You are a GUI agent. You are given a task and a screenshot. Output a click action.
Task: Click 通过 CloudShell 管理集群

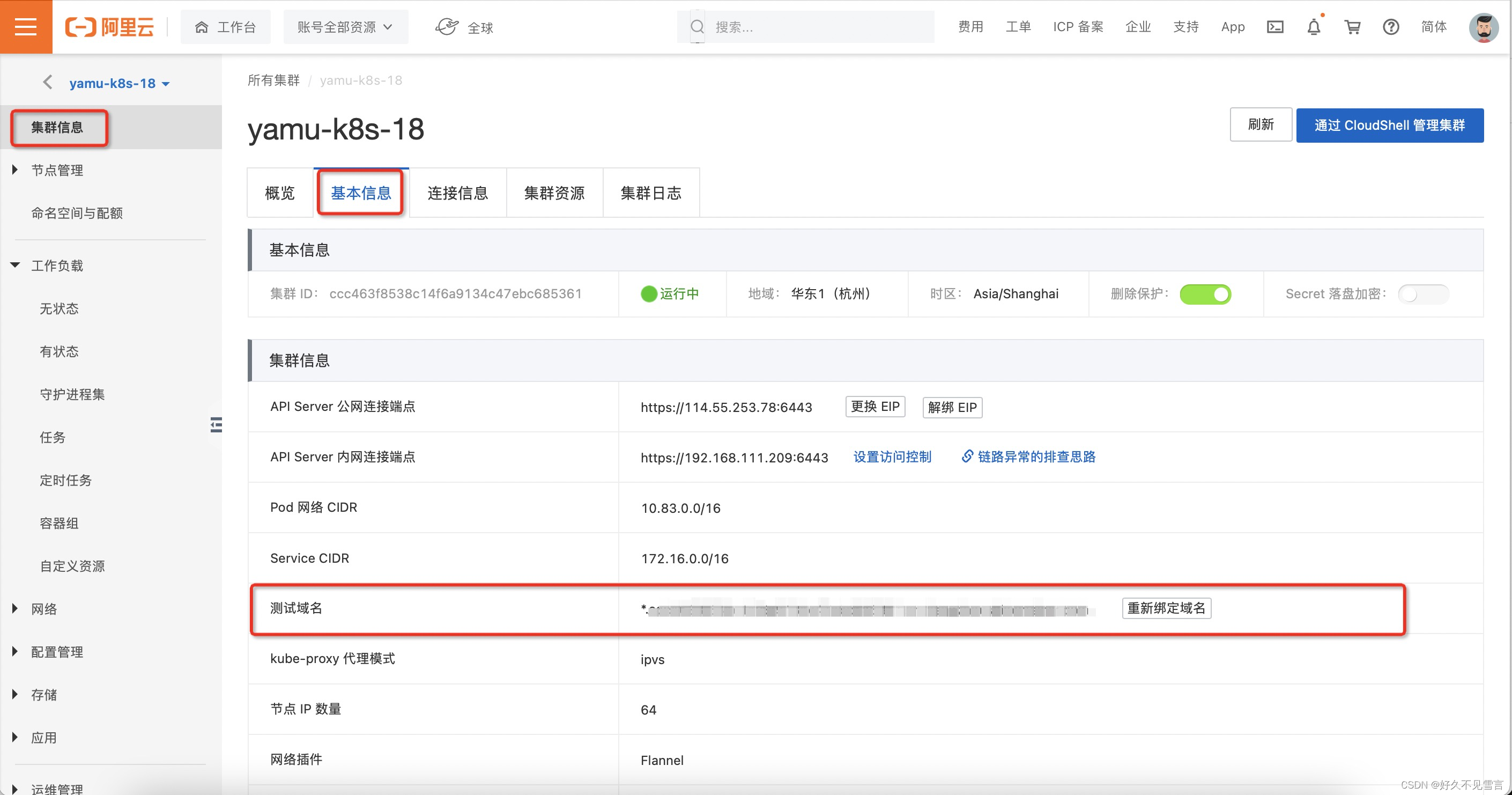click(x=1389, y=125)
